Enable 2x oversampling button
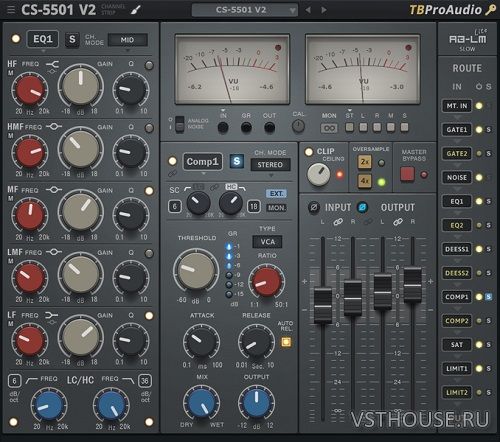This screenshot has width=500, height=442. coord(364,162)
